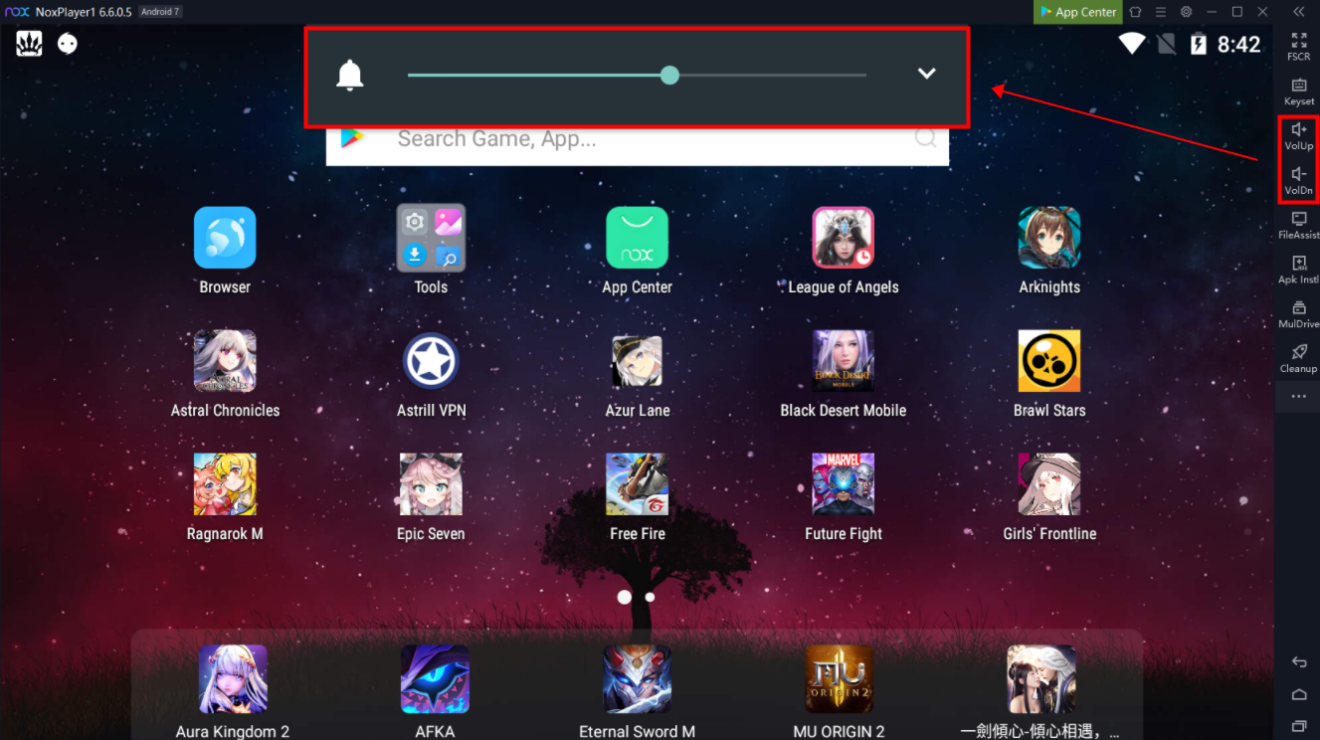Image resolution: width=1320 pixels, height=740 pixels.
Task: Adjust the notification volume slider
Action: 670,75
